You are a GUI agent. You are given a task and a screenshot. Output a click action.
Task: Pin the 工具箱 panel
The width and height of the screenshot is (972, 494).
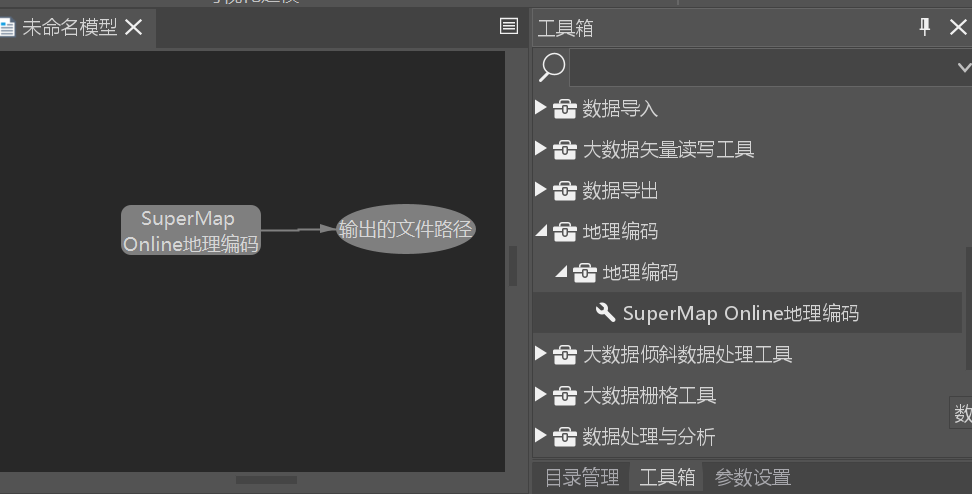click(925, 27)
